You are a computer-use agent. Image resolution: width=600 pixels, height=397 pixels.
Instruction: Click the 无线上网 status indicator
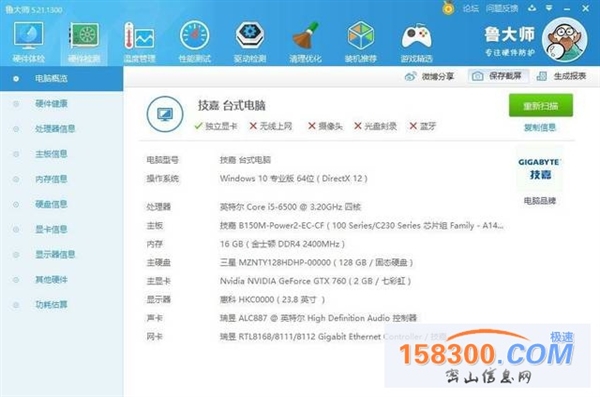point(271,126)
